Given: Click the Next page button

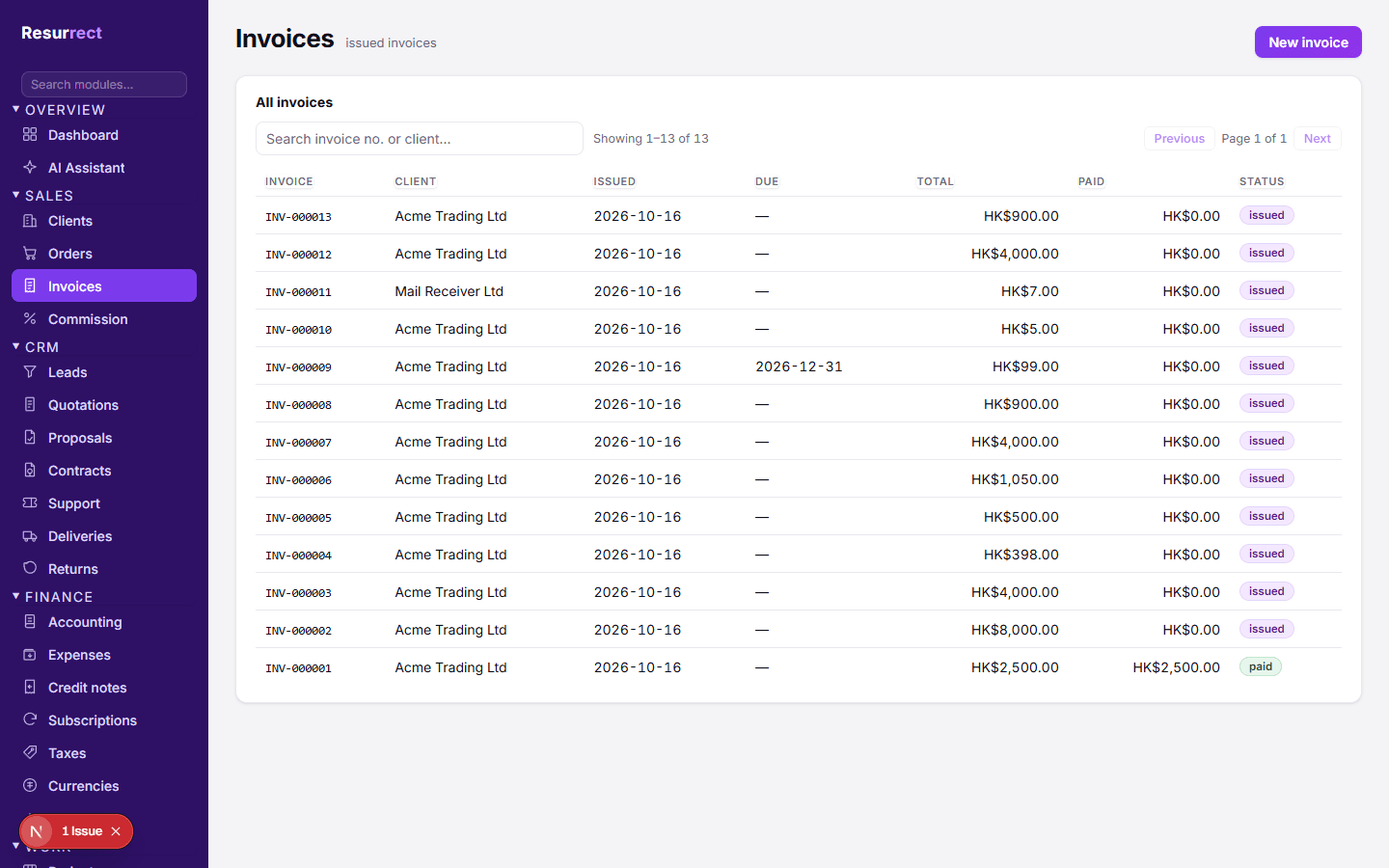Looking at the screenshot, I should tap(1317, 139).
